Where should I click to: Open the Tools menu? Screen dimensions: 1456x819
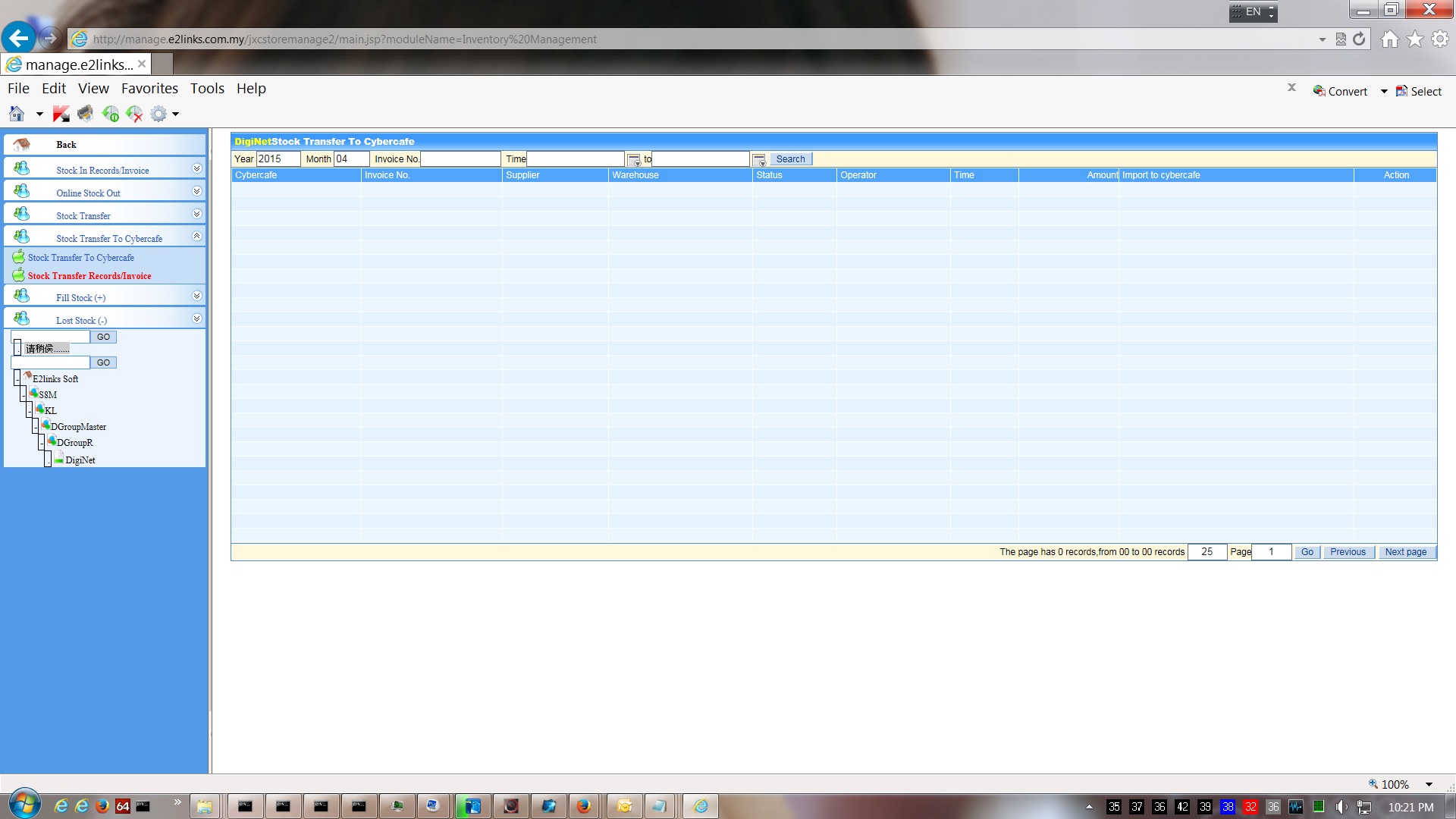click(x=207, y=89)
